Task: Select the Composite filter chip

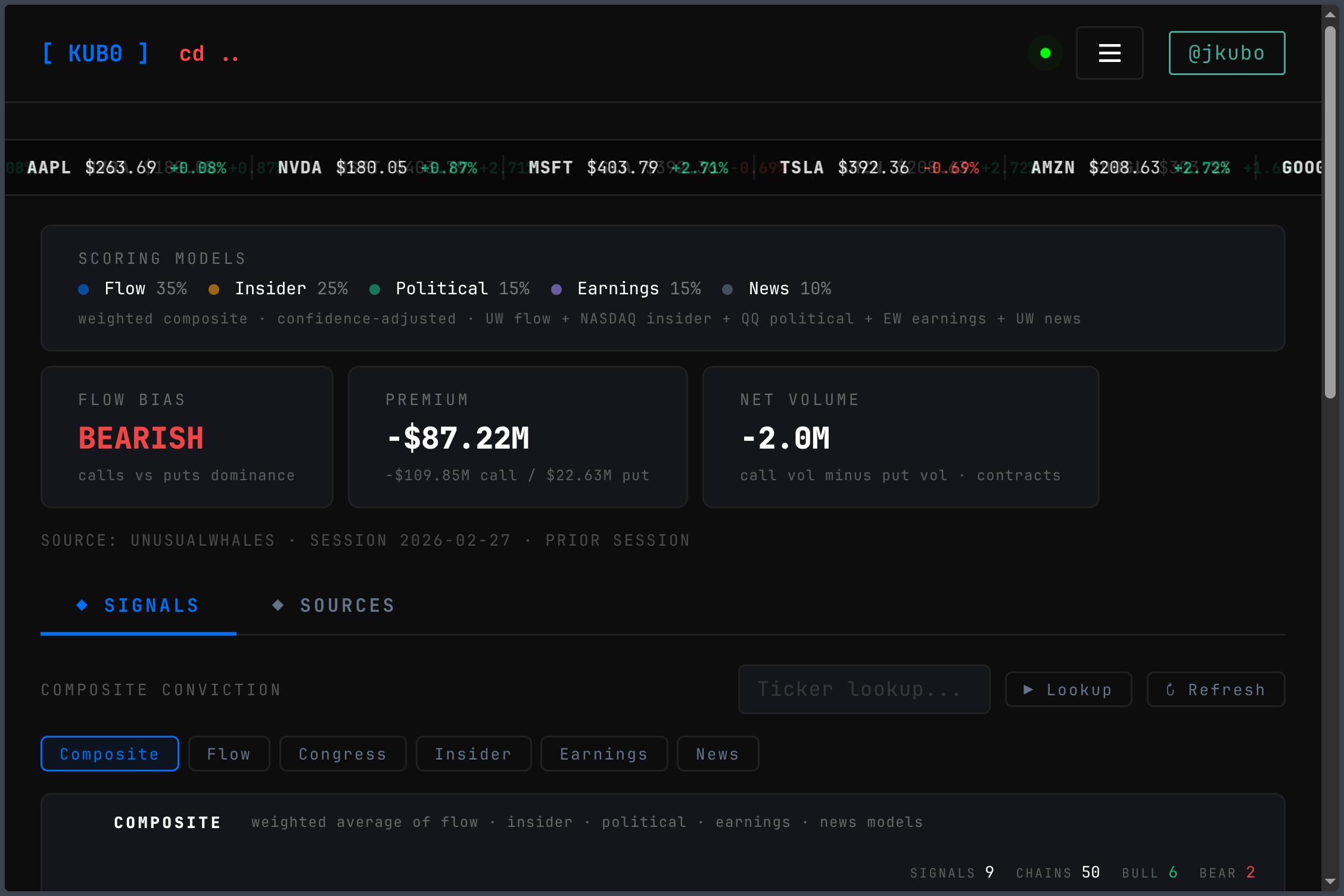Action: pos(110,754)
